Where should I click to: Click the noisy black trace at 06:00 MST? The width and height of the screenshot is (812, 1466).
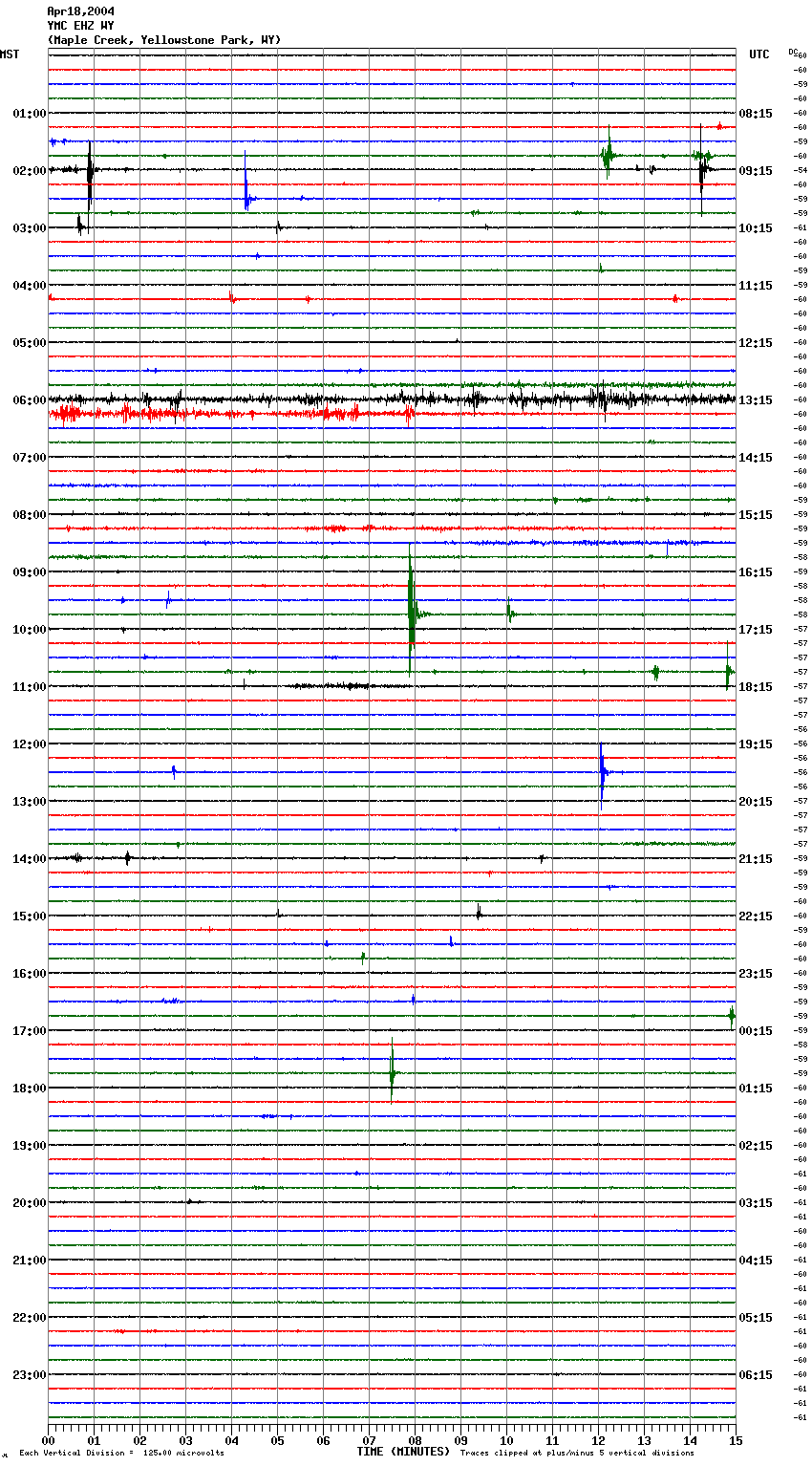[x=392, y=399]
